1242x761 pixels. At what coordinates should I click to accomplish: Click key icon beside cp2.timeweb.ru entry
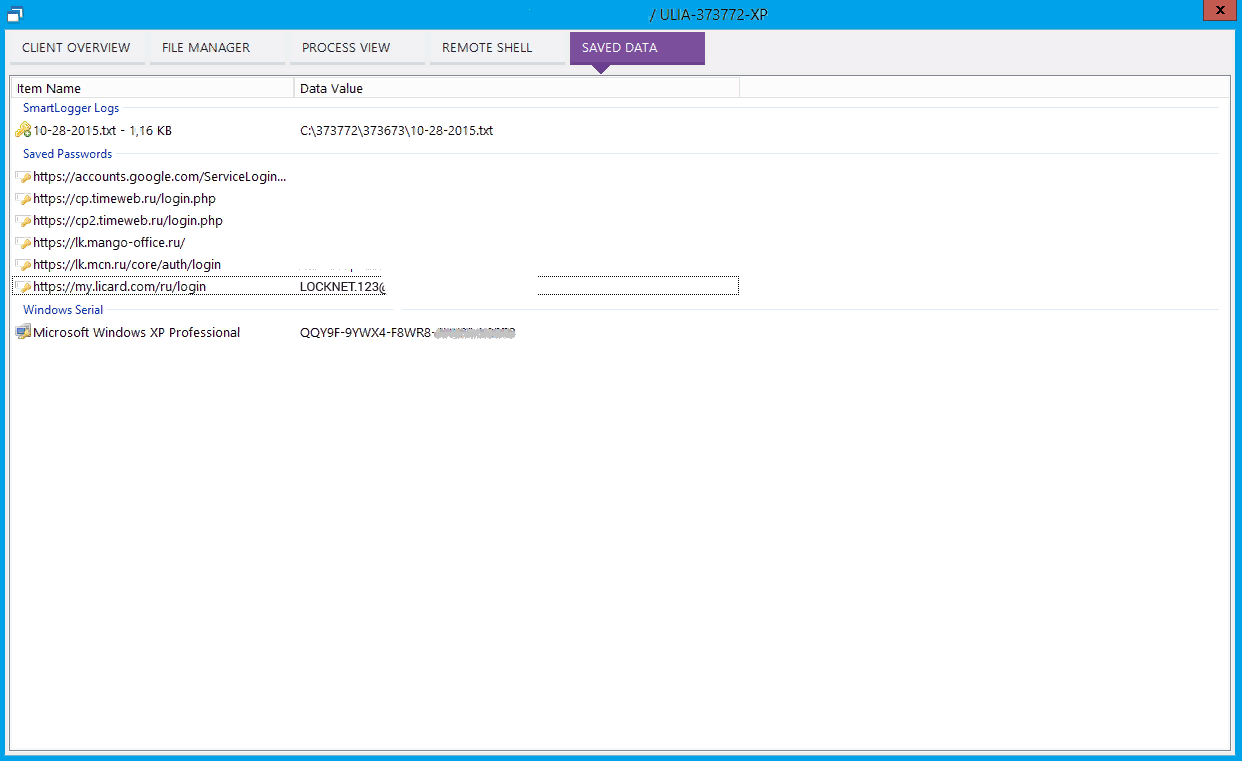[23, 221]
